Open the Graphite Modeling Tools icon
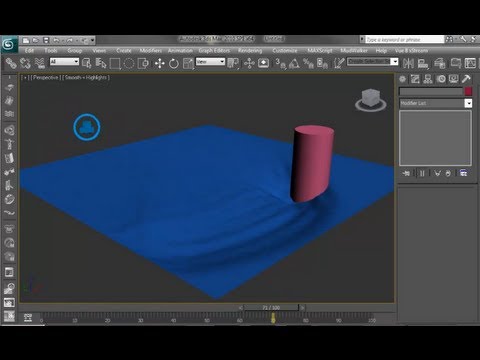Image resolution: width=480 pixels, height=360 pixels. pyautogui.click(x=456, y=63)
